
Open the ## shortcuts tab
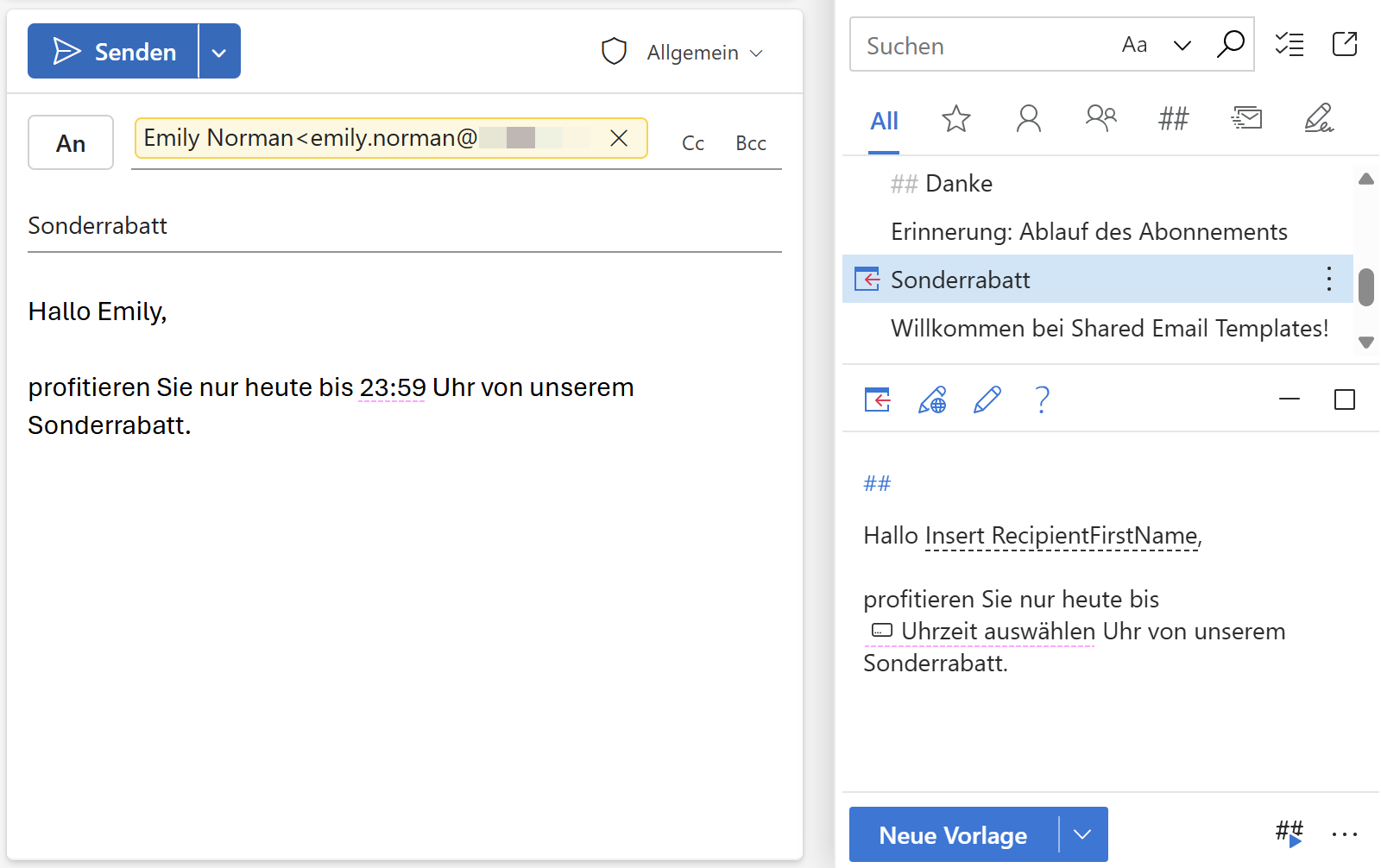pyautogui.click(x=1173, y=118)
